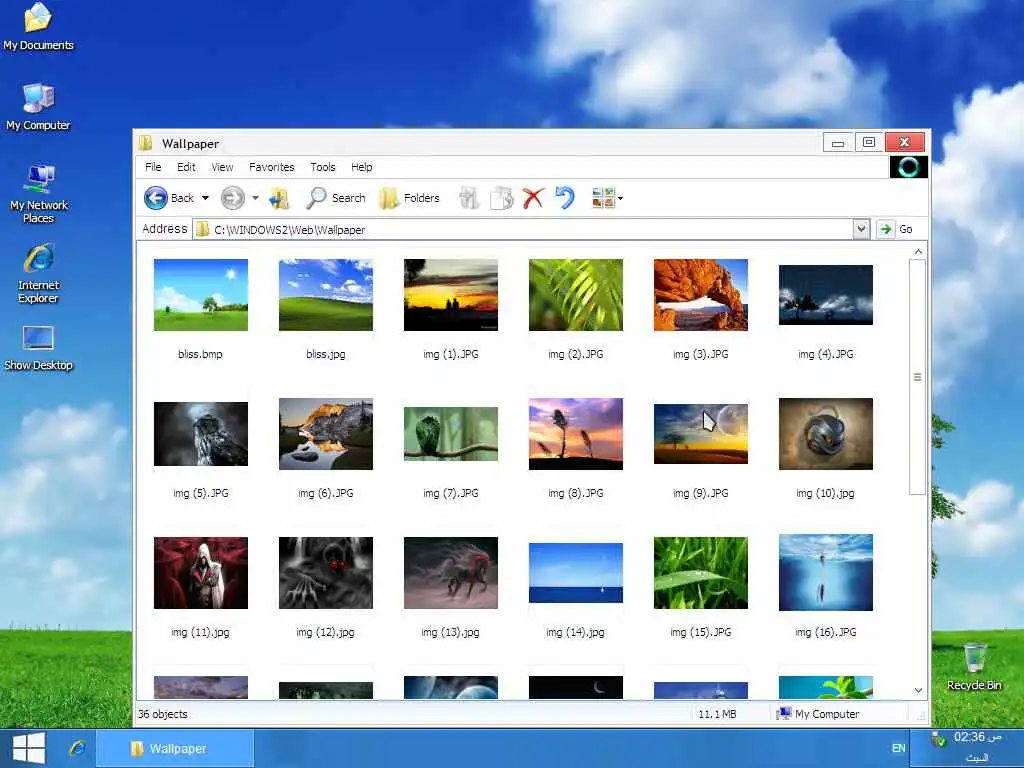Screen dimensions: 1024x768
Task: Select the img (9).JPG thumbnail
Action: point(701,434)
